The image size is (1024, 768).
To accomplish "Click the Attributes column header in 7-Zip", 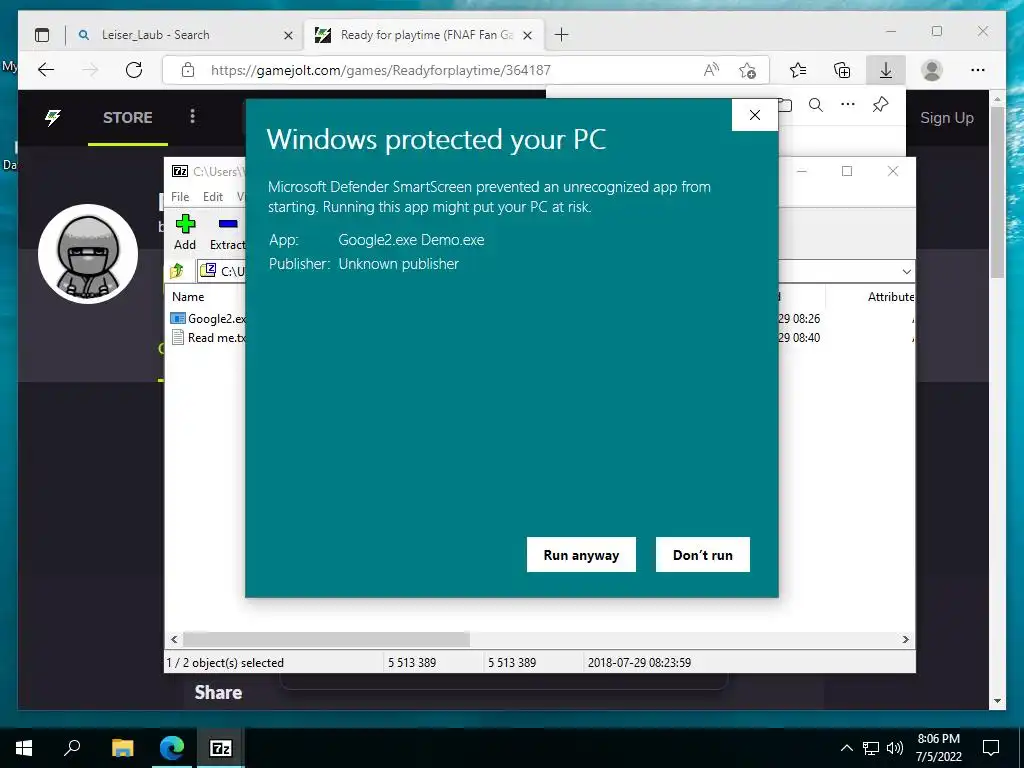I will [889, 296].
